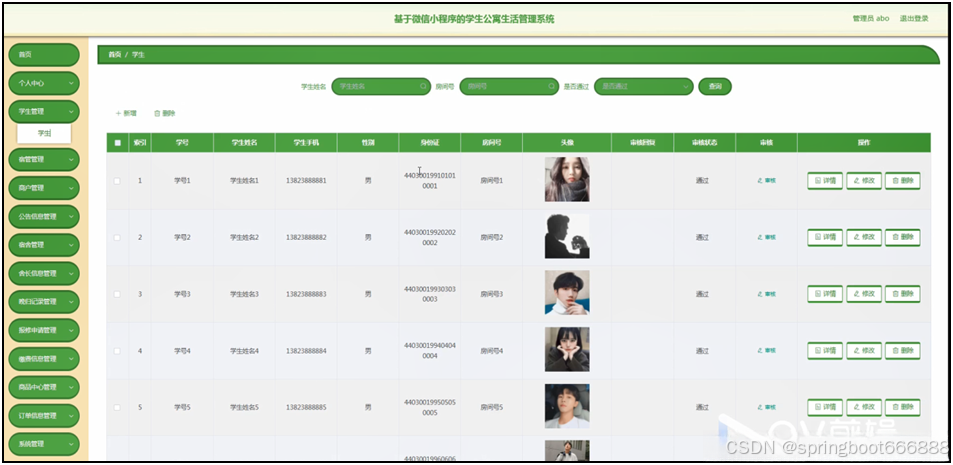Click row 删除 for 学生姓名1
953x465 pixels.
click(903, 181)
